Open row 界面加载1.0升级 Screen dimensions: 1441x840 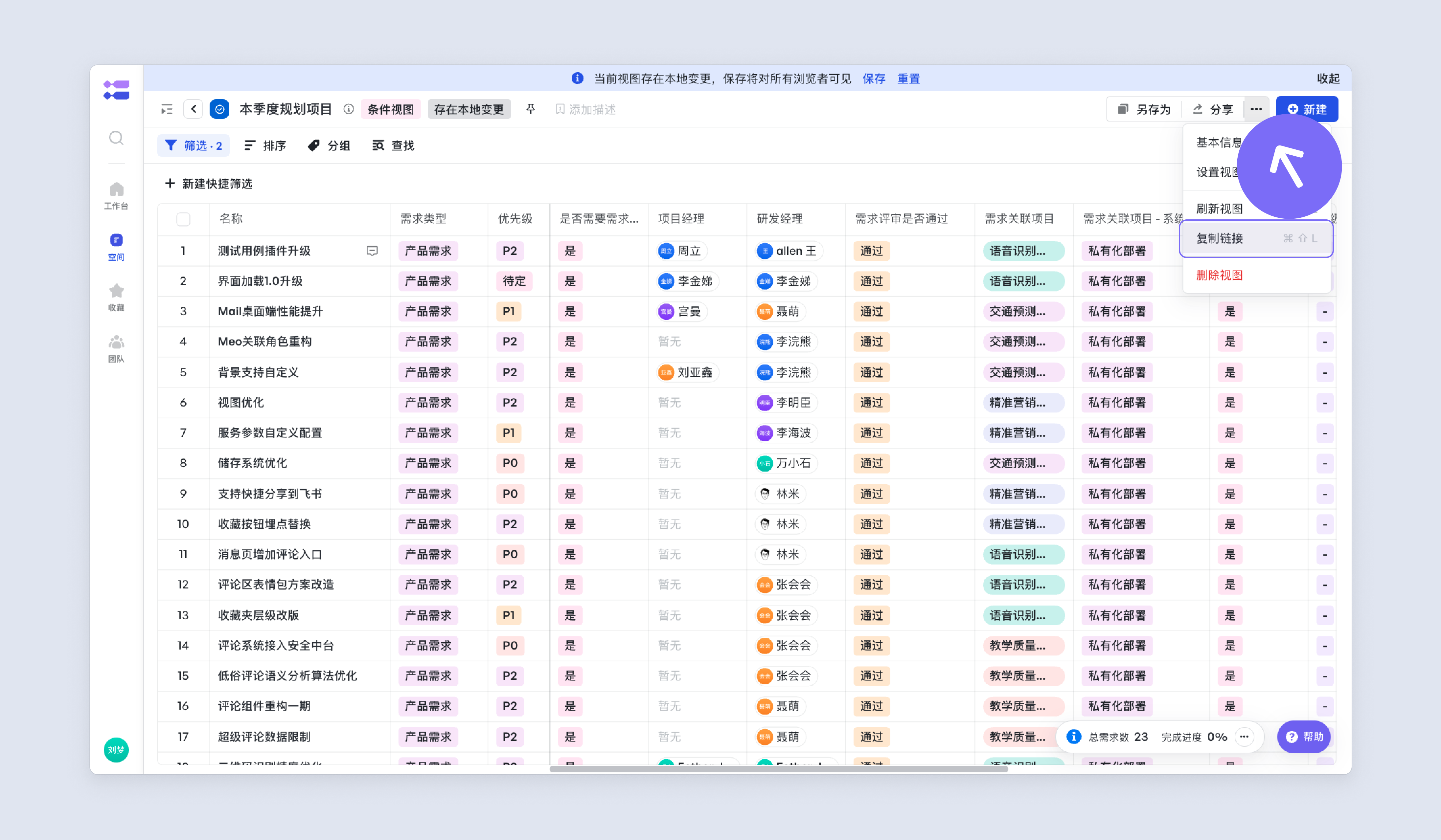click(x=260, y=281)
